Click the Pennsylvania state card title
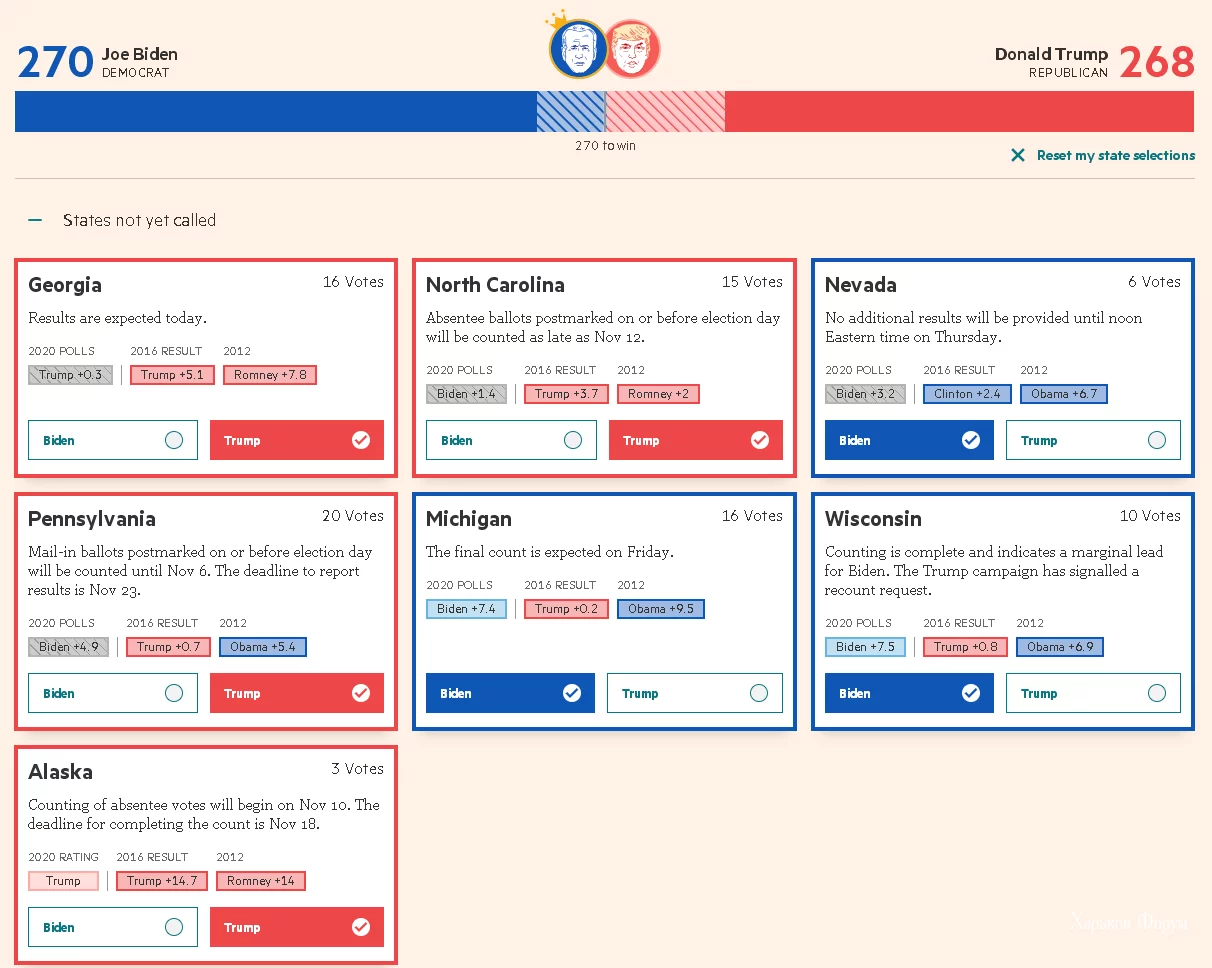The height and width of the screenshot is (968, 1212). pyautogui.click(x=92, y=519)
